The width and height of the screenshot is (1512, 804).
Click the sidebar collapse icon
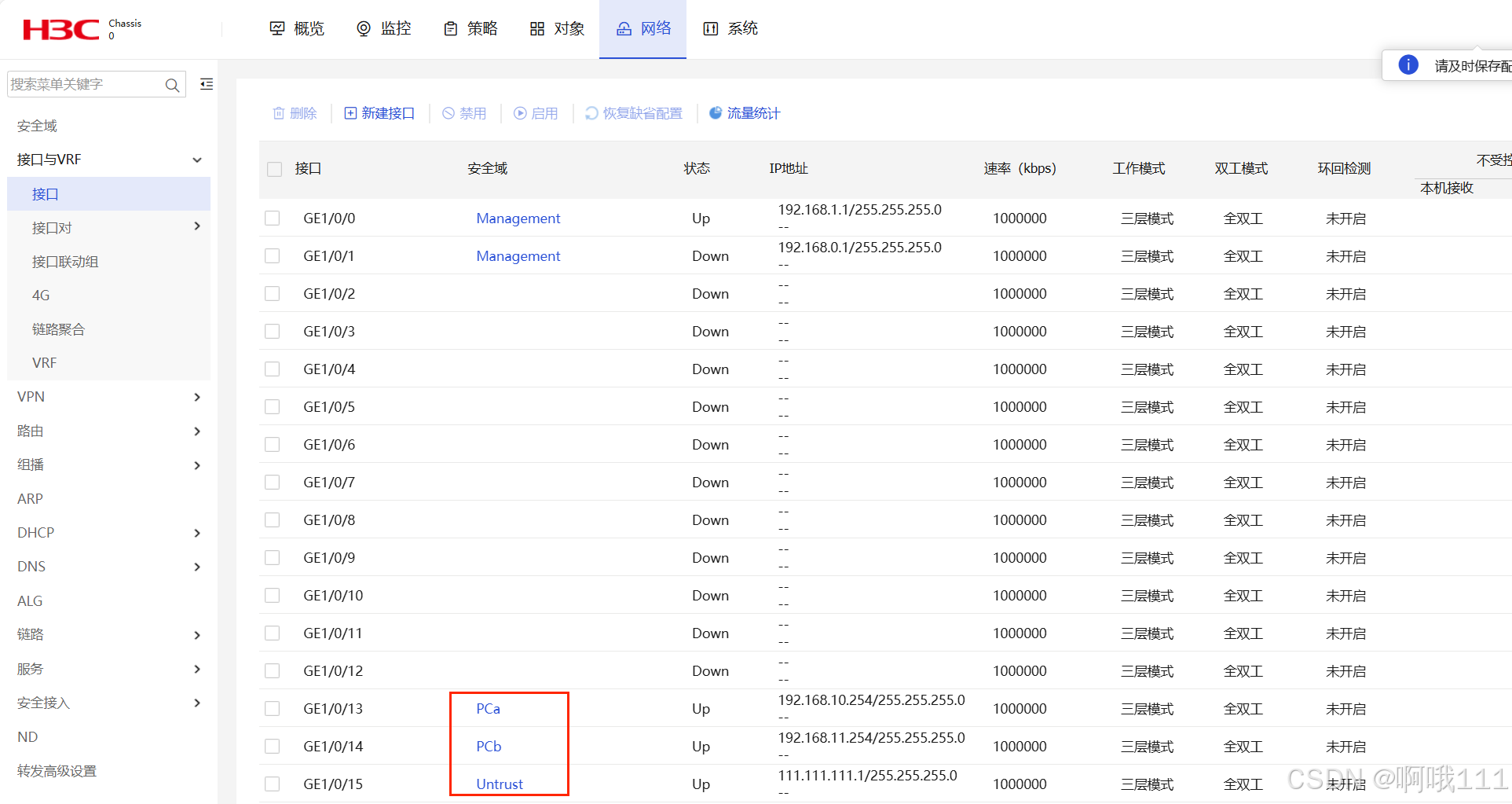[x=206, y=83]
